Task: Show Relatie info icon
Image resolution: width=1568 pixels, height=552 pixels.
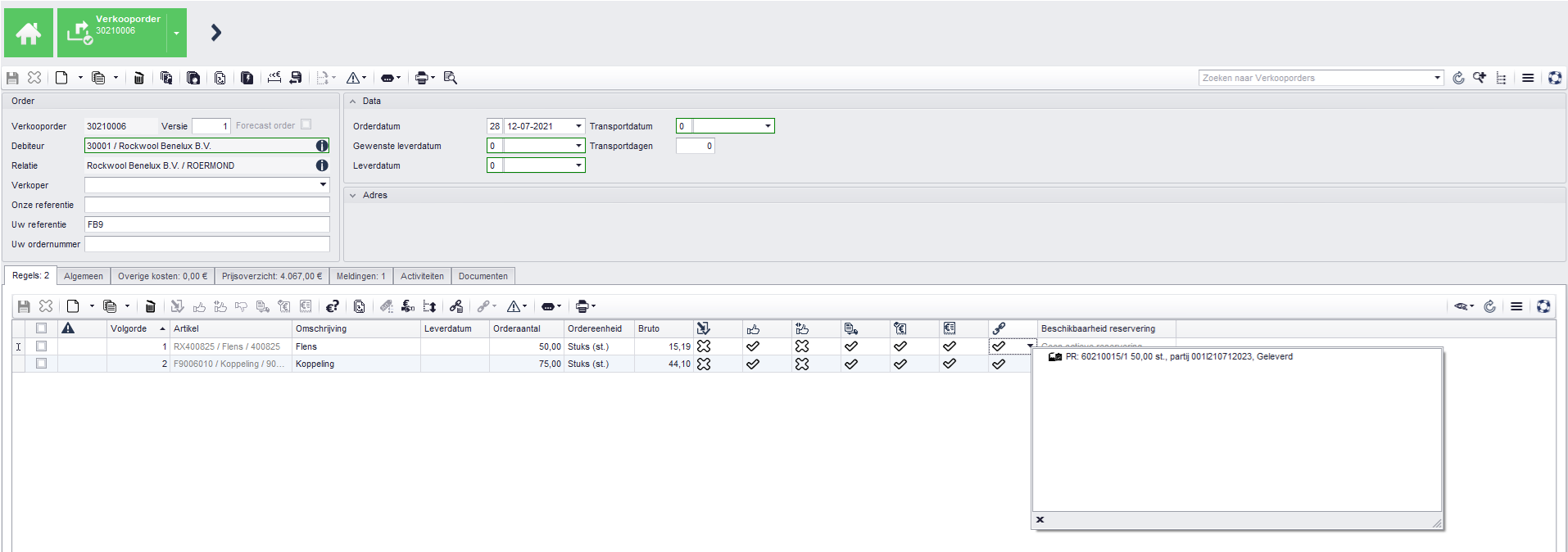Action: pos(322,165)
